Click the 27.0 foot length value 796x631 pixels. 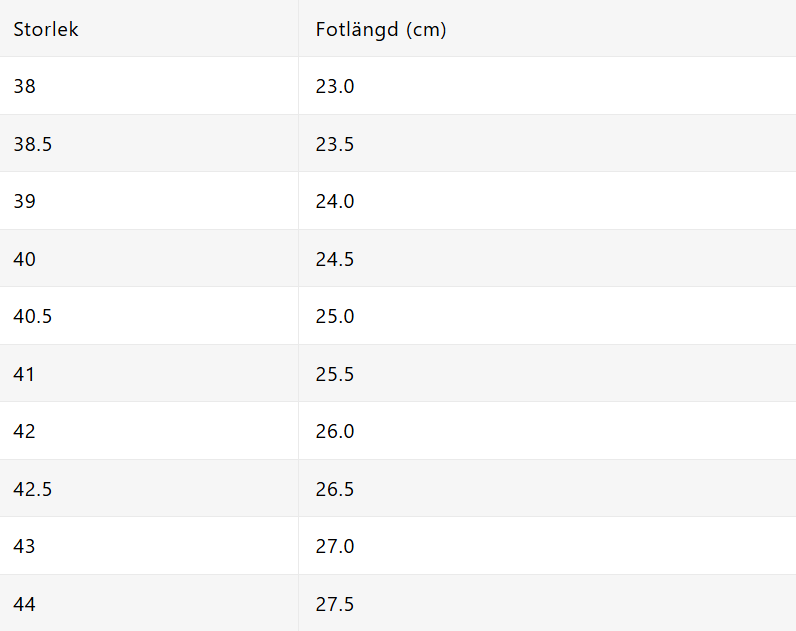[335, 546]
